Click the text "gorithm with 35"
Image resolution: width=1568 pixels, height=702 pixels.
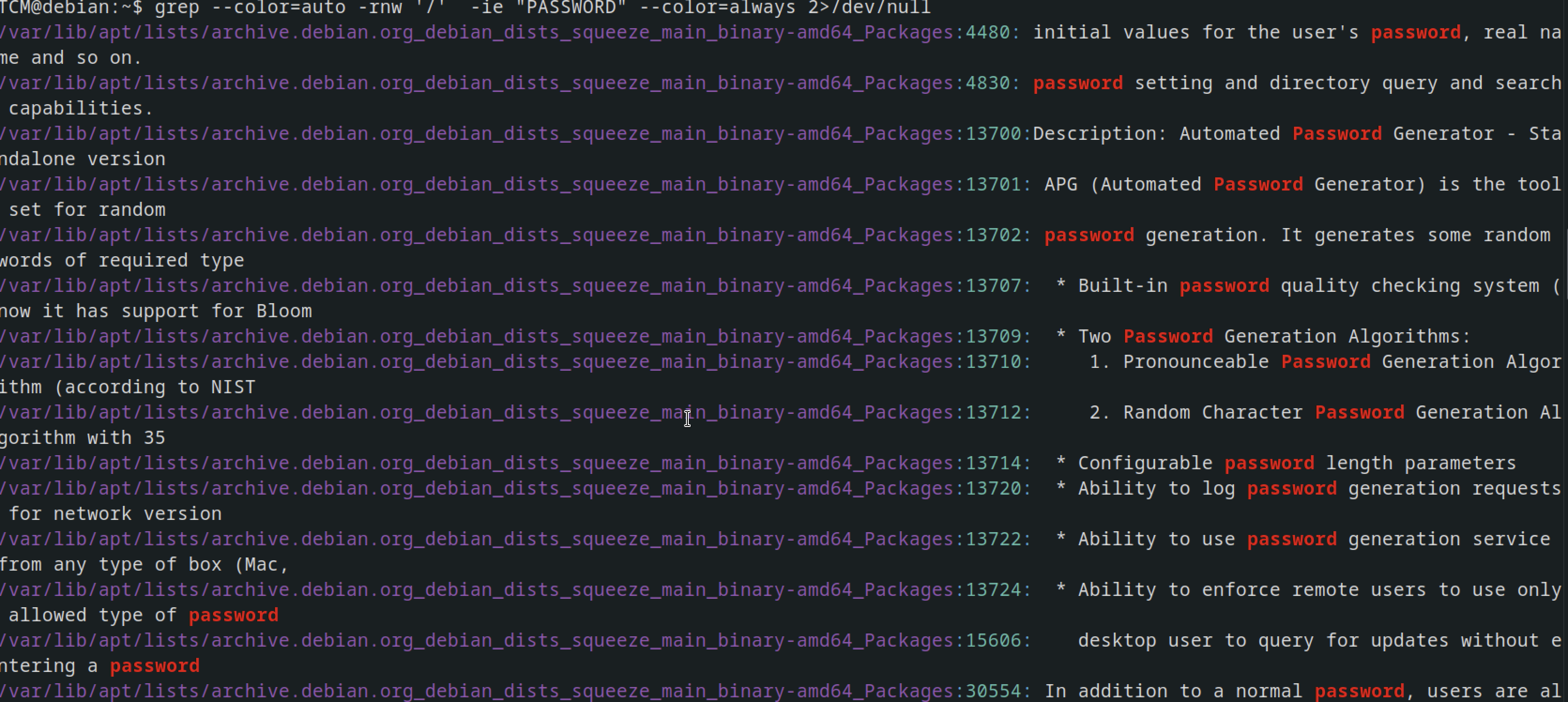(x=83, y=438)
